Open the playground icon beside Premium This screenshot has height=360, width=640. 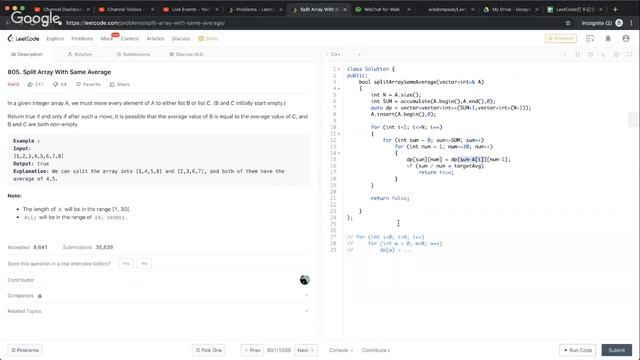point(590,38)
